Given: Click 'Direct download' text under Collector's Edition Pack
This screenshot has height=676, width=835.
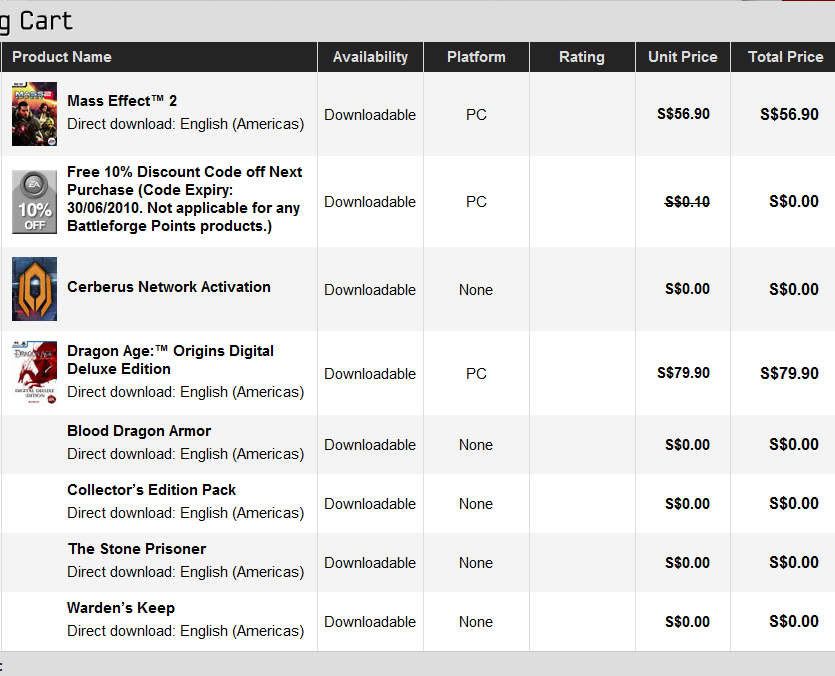Looking at the screenshot, I should [185, 512].
